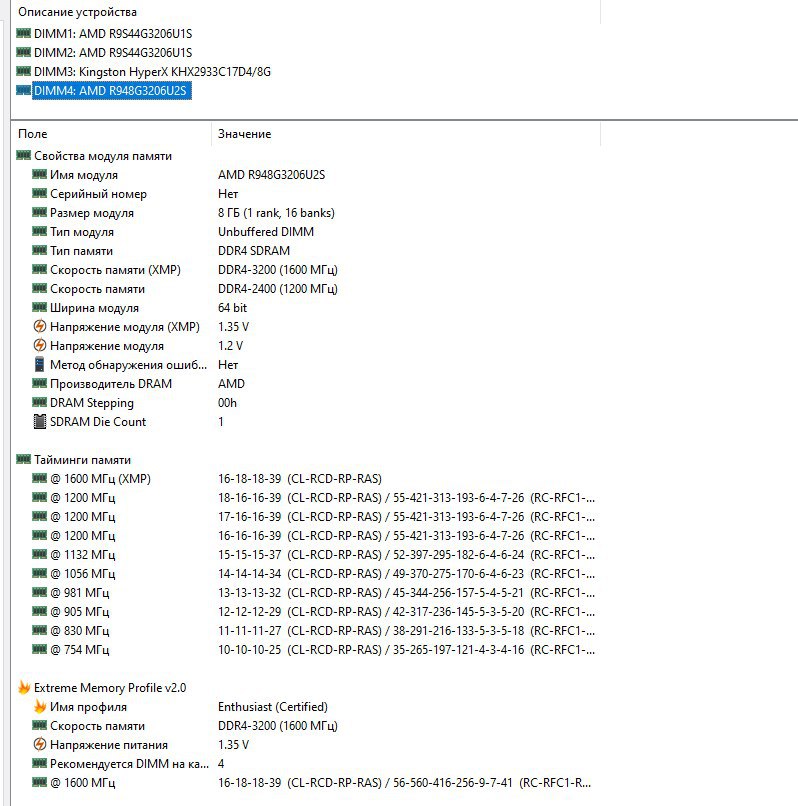Click the icon next to 'DRAM Stepping'
The height and width of the screenshot is (806, 798).
pyautogui.click(x=40, y=402)
